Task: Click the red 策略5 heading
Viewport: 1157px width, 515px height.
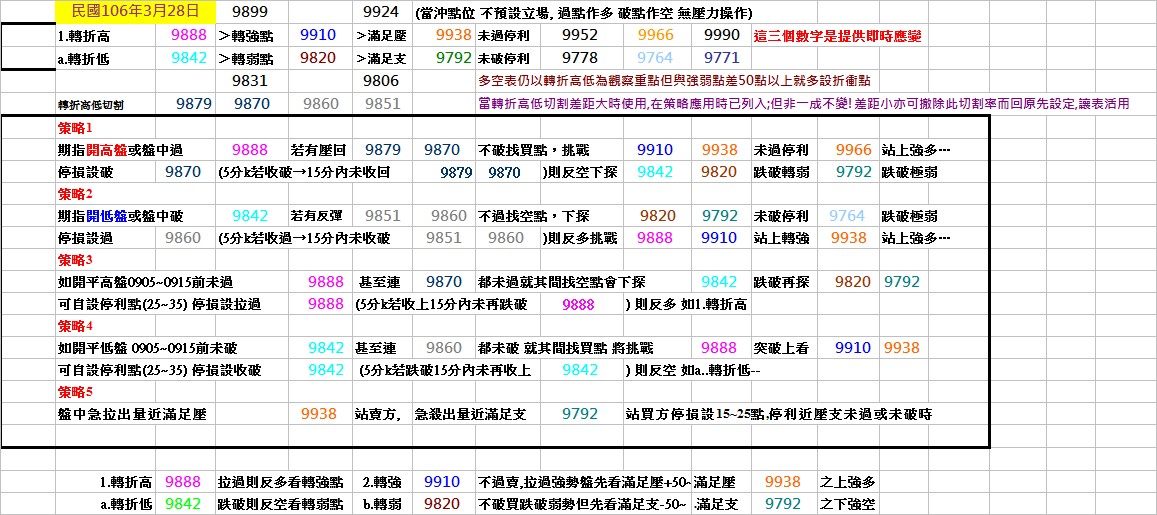Action: pos(75,392)
